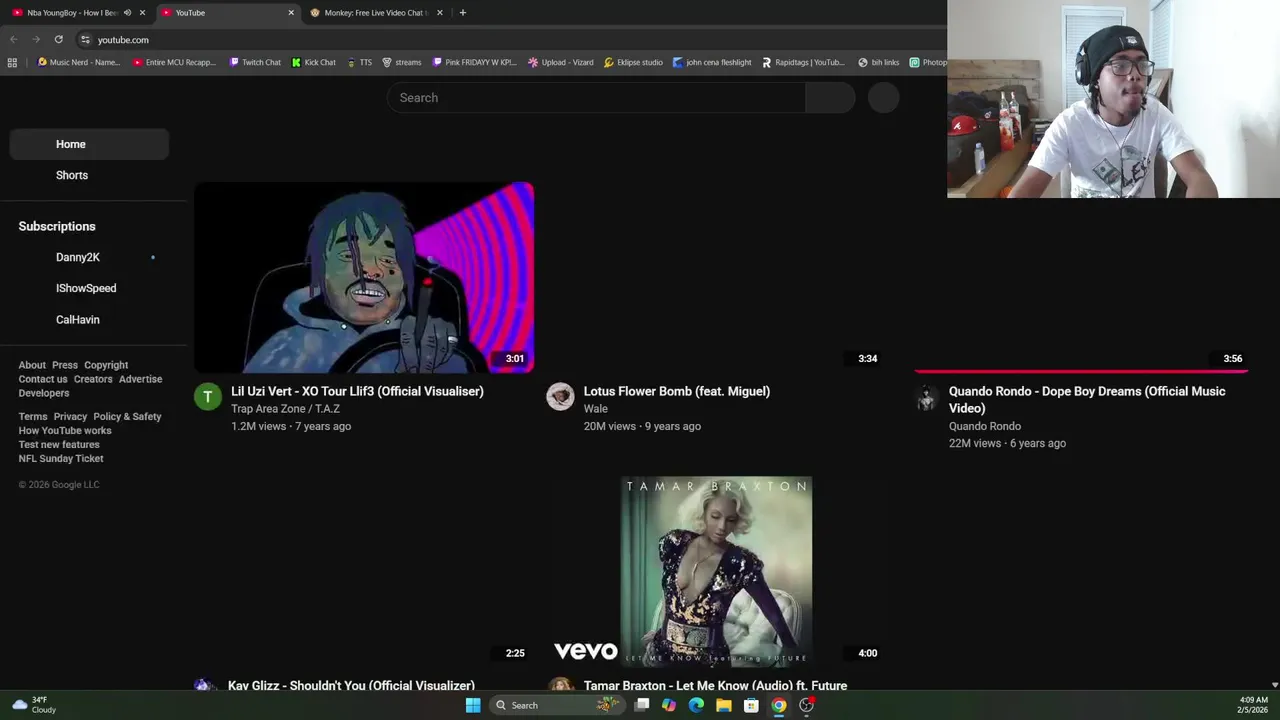Click the Copyright footer link

coord(106,365)
